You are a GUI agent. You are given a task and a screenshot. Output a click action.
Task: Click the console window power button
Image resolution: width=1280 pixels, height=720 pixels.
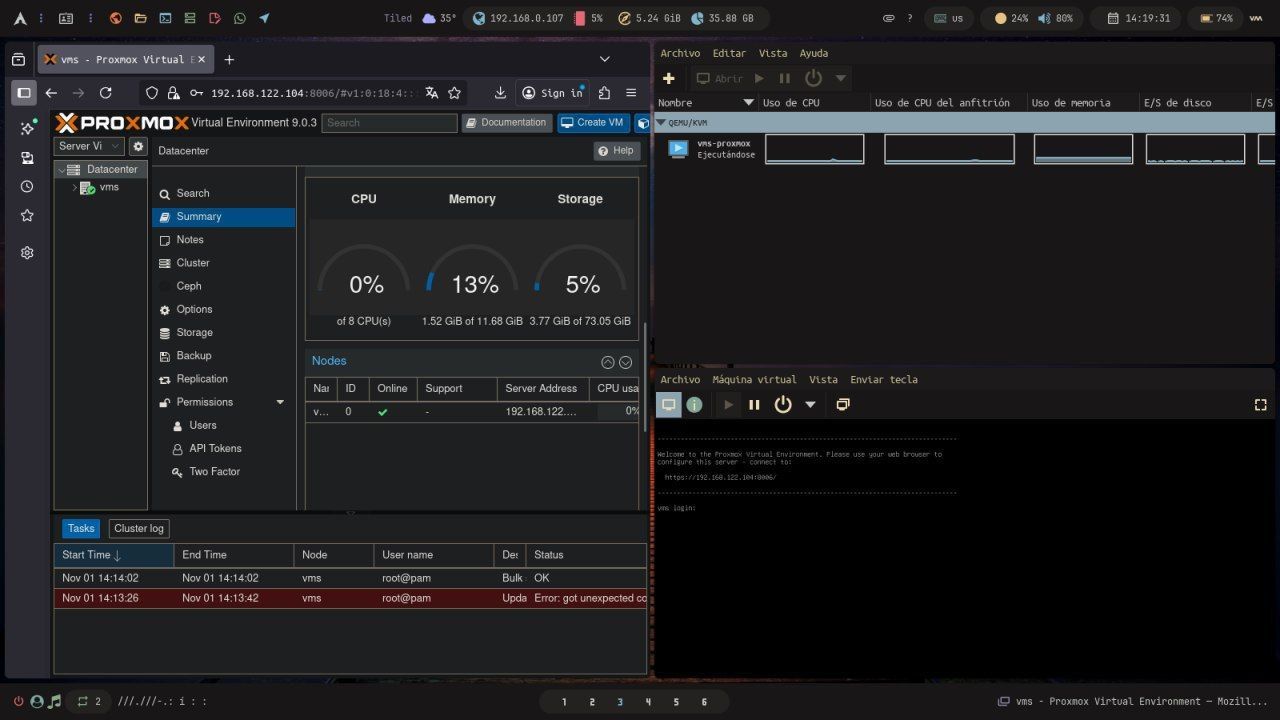pos(783,405)
